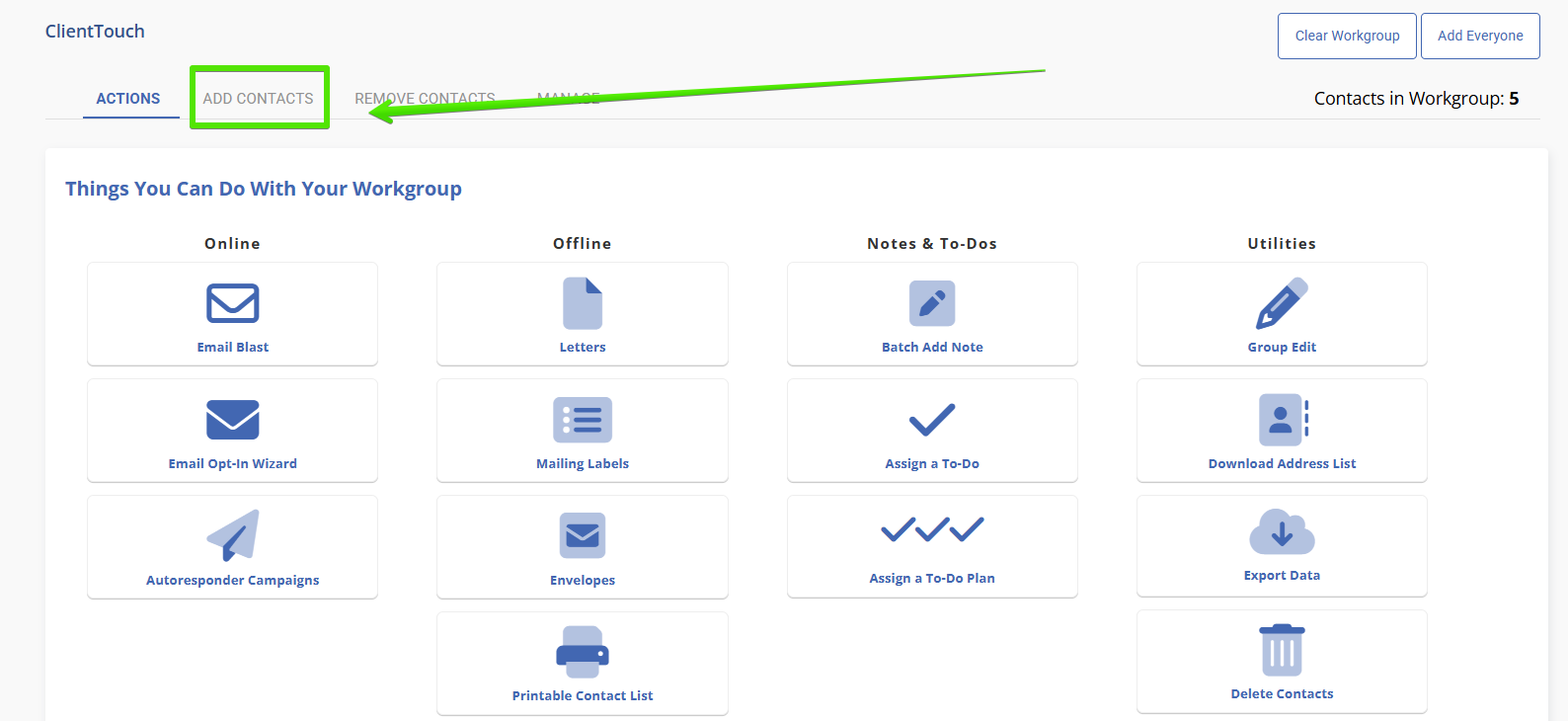
Task: Click the Delete Contacts trash icon
Action: 1282,650
